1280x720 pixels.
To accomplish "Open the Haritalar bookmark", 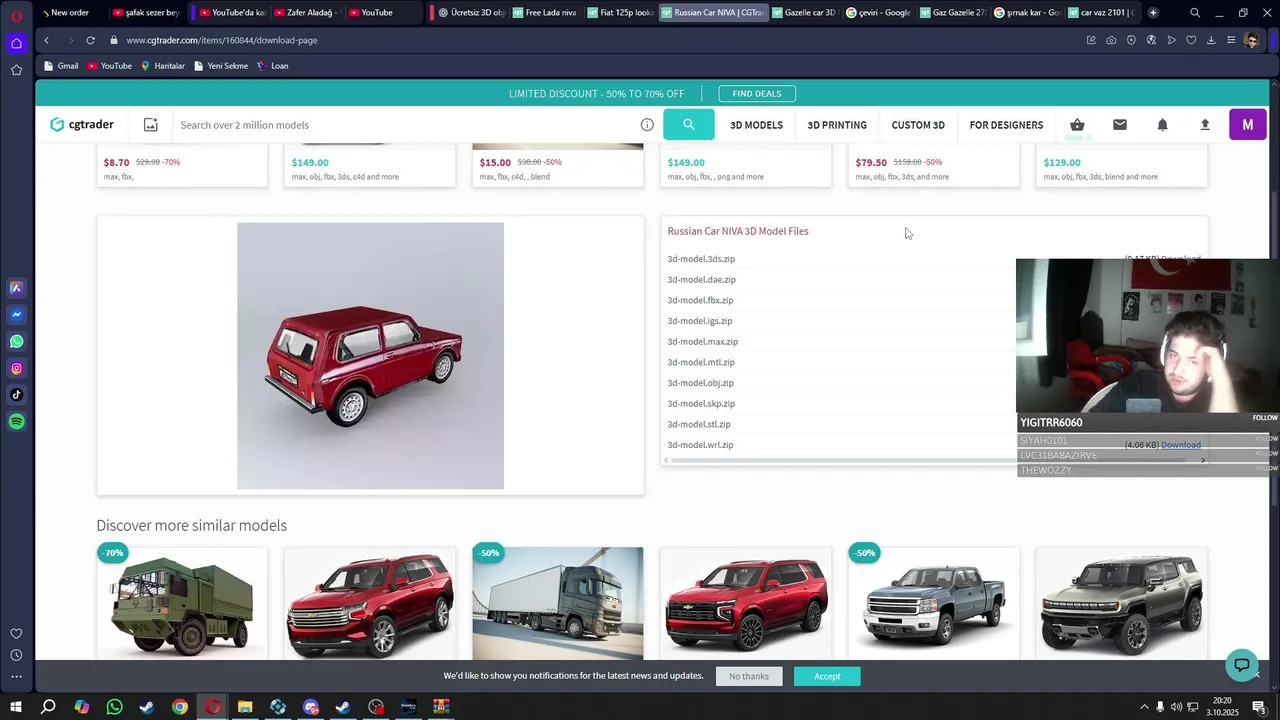I will pos(163,66).
